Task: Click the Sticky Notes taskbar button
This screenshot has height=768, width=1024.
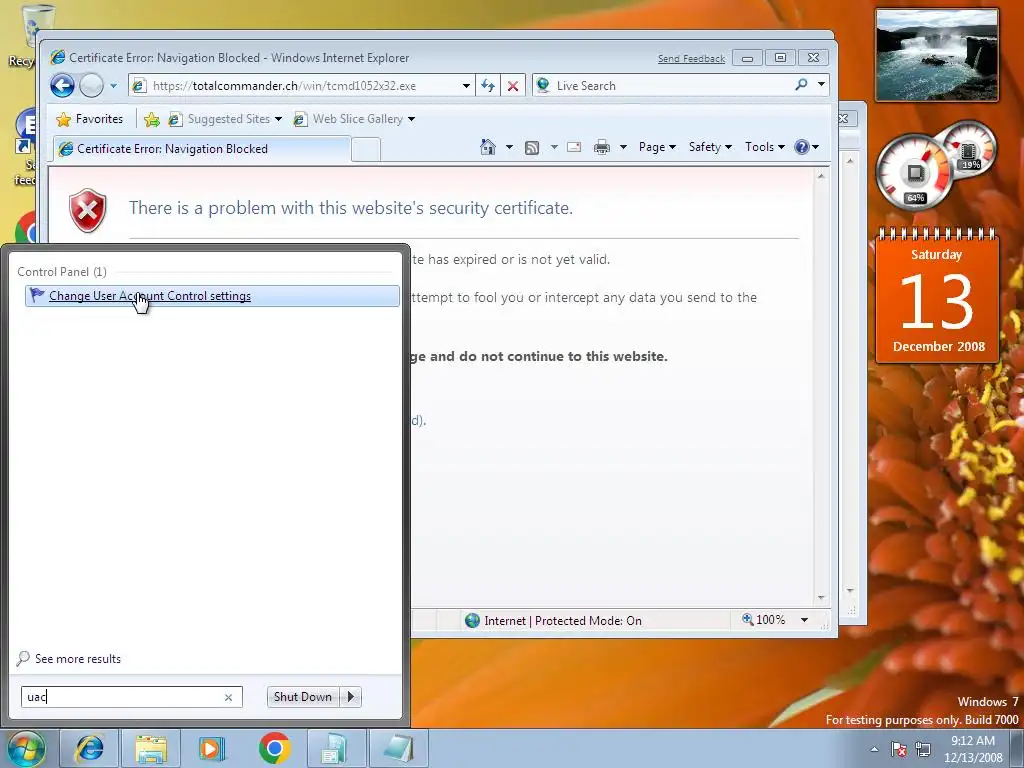Action: point(398,748)
